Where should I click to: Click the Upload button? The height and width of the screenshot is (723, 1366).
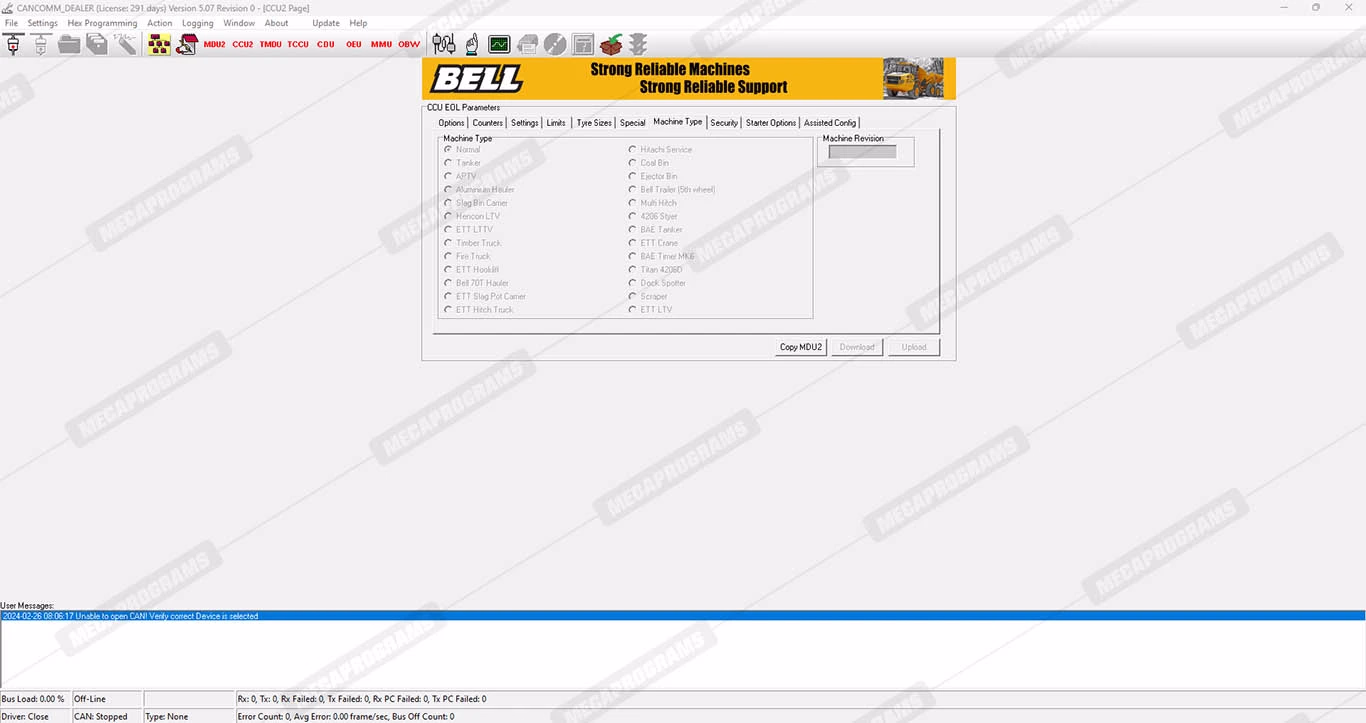[913, 347]
